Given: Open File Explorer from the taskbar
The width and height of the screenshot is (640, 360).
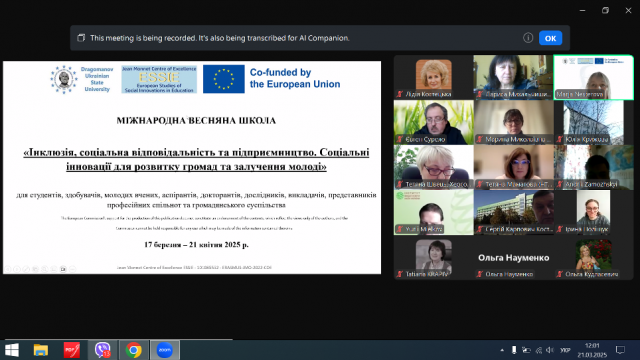Looking at the screenshot, I should pos(41,350).
